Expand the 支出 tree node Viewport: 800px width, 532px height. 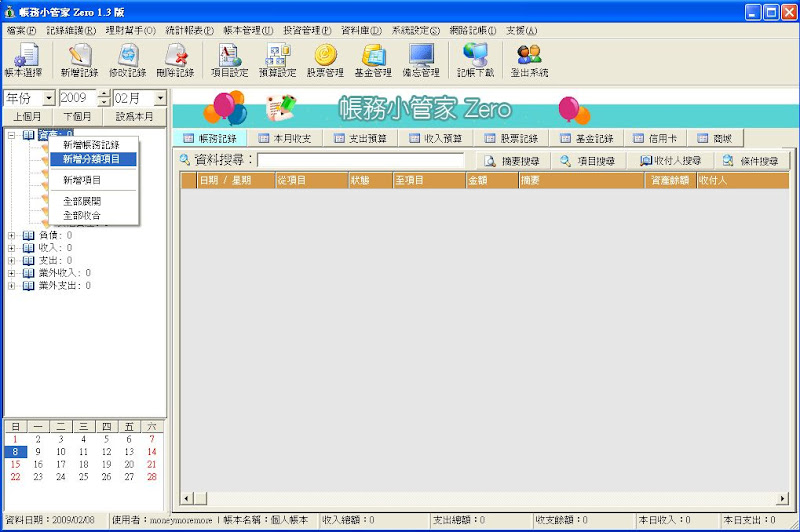click(x=12, y=261)
